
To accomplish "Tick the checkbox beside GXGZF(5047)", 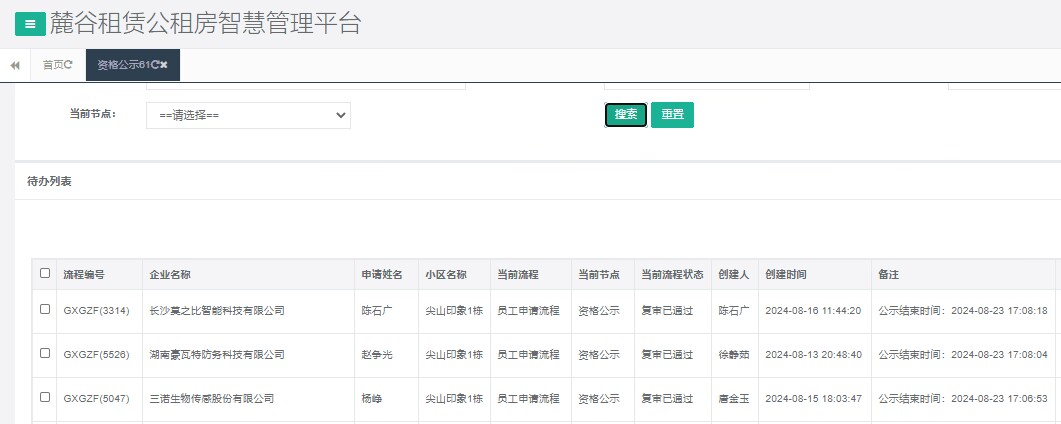I will point(45,397).
